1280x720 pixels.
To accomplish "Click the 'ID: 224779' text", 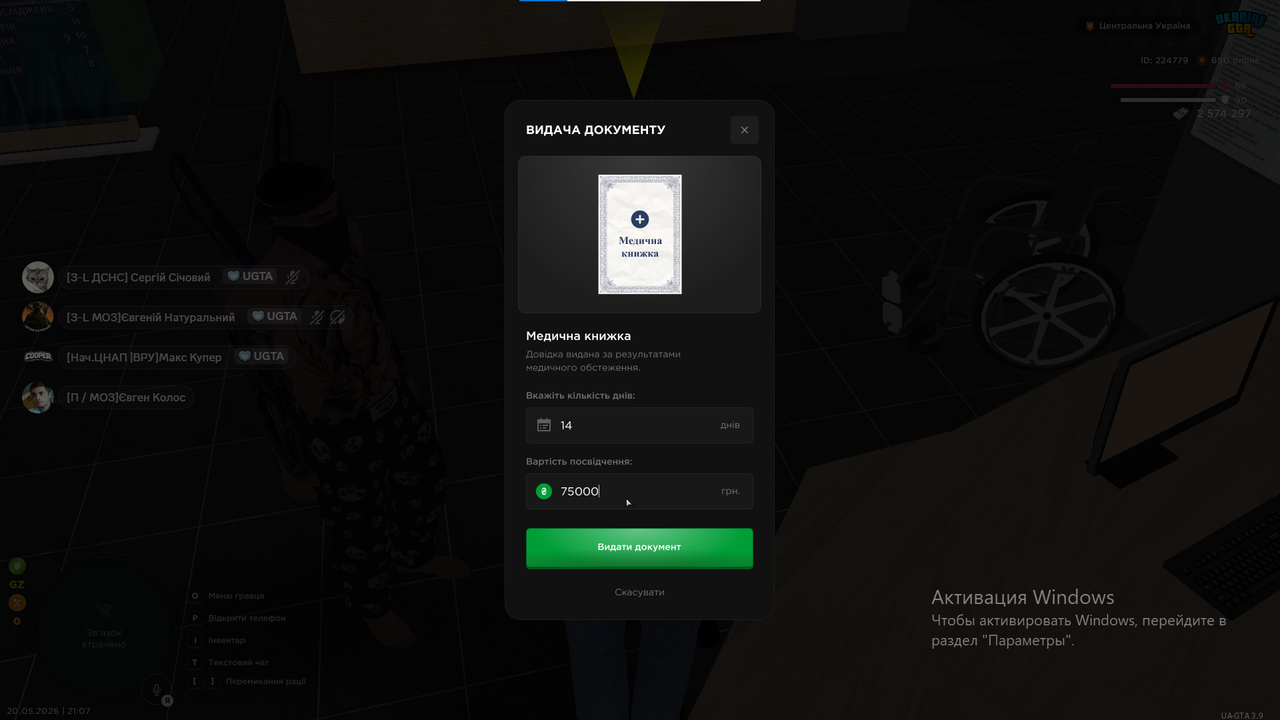I will pos(1164,60).
